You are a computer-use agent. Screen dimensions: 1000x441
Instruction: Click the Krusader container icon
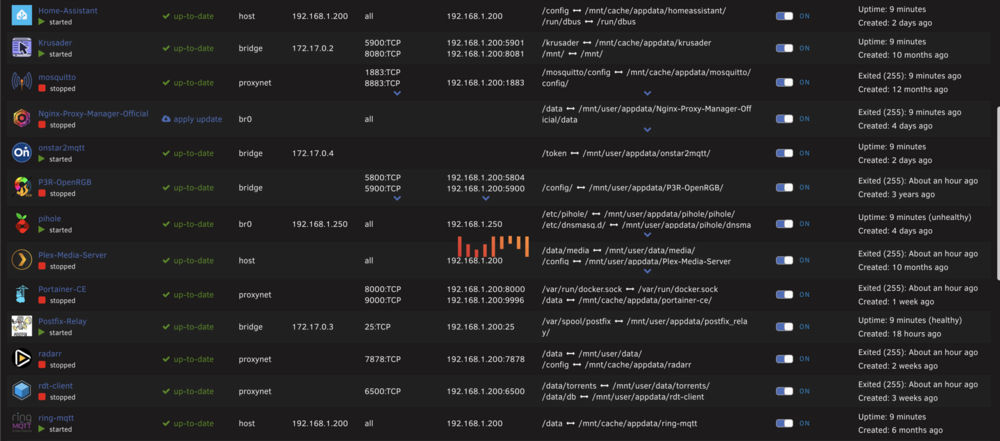pyautogui.click(x=22, y=48)
